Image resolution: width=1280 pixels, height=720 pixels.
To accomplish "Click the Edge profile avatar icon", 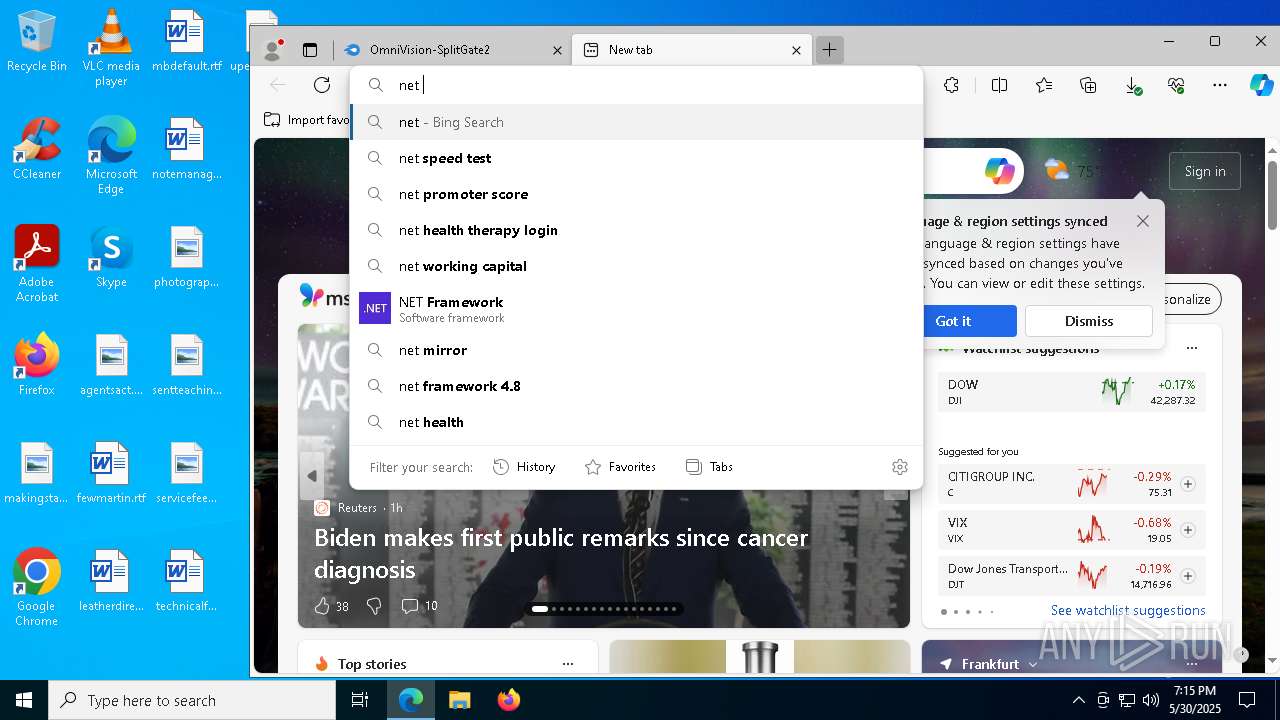I will 271,49.
